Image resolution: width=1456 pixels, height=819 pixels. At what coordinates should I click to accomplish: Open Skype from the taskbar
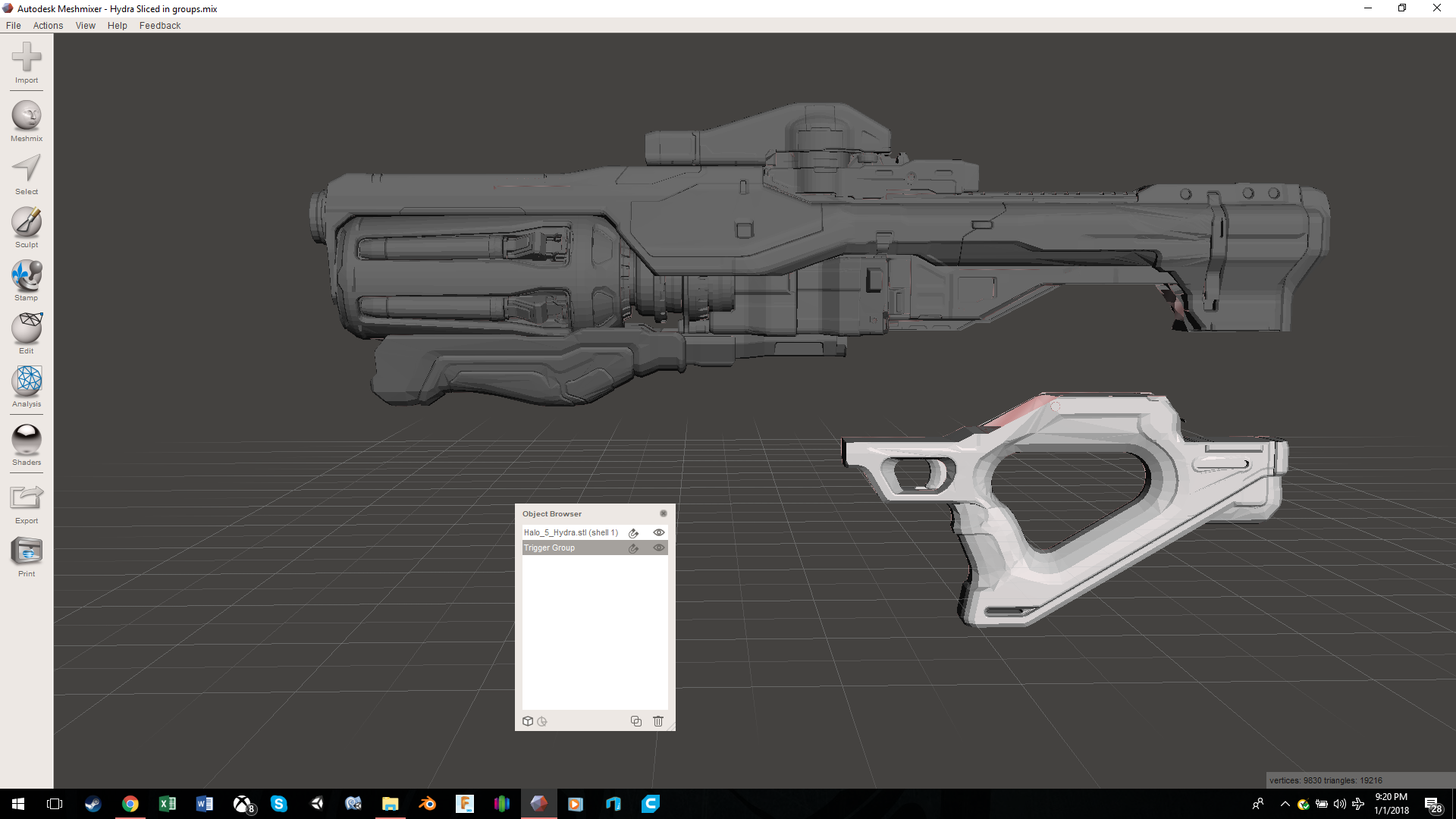coord(279,804)
